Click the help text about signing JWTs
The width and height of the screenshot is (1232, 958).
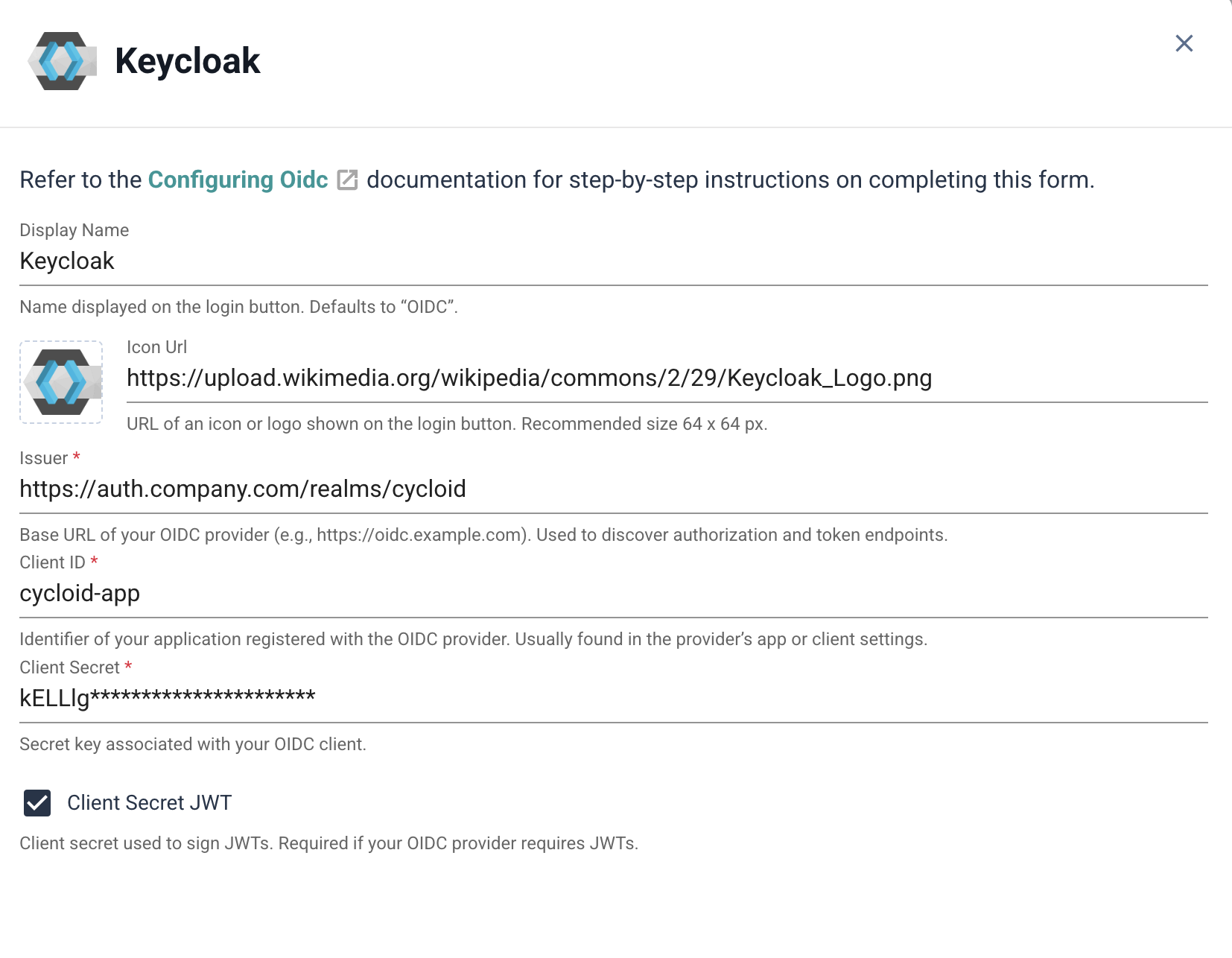point(328,843)
